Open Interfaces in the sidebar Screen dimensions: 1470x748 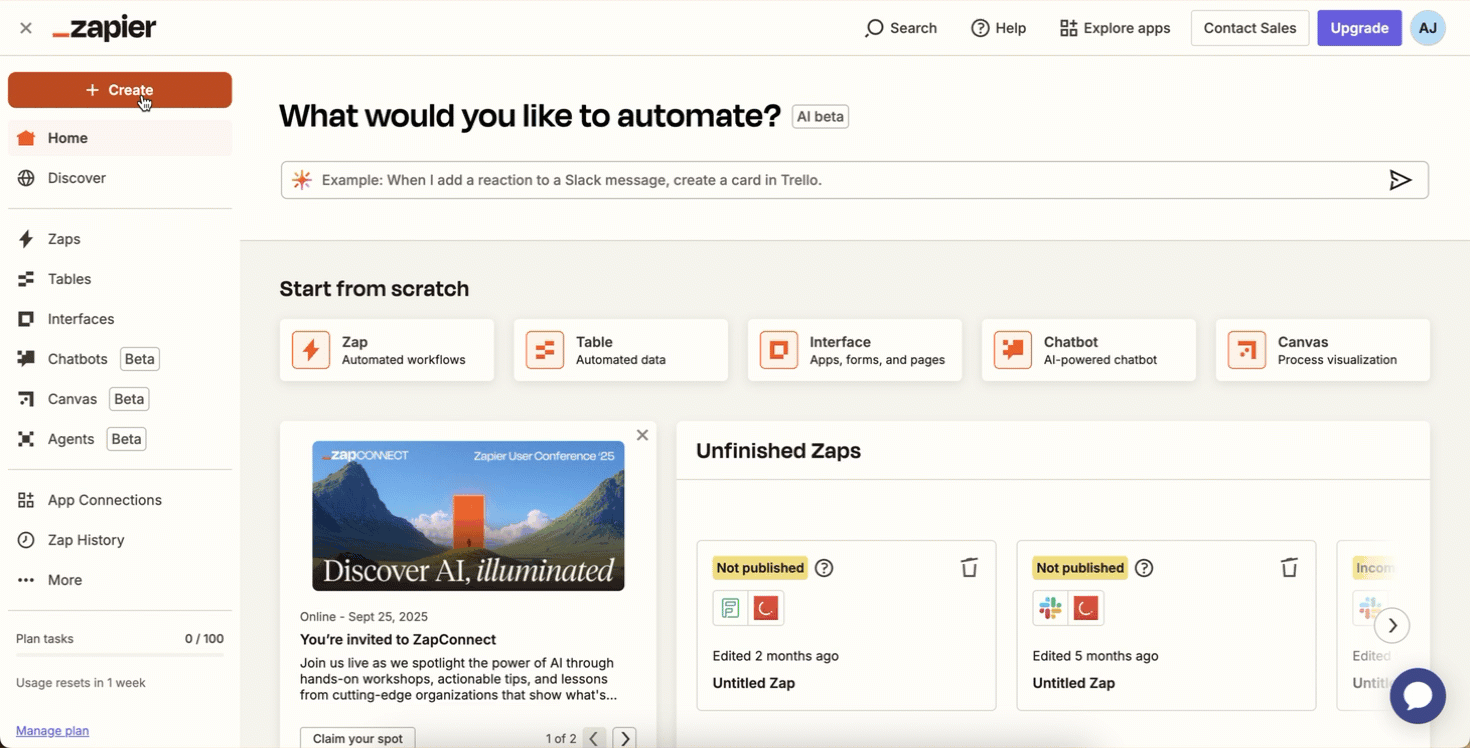pos(120,319)
